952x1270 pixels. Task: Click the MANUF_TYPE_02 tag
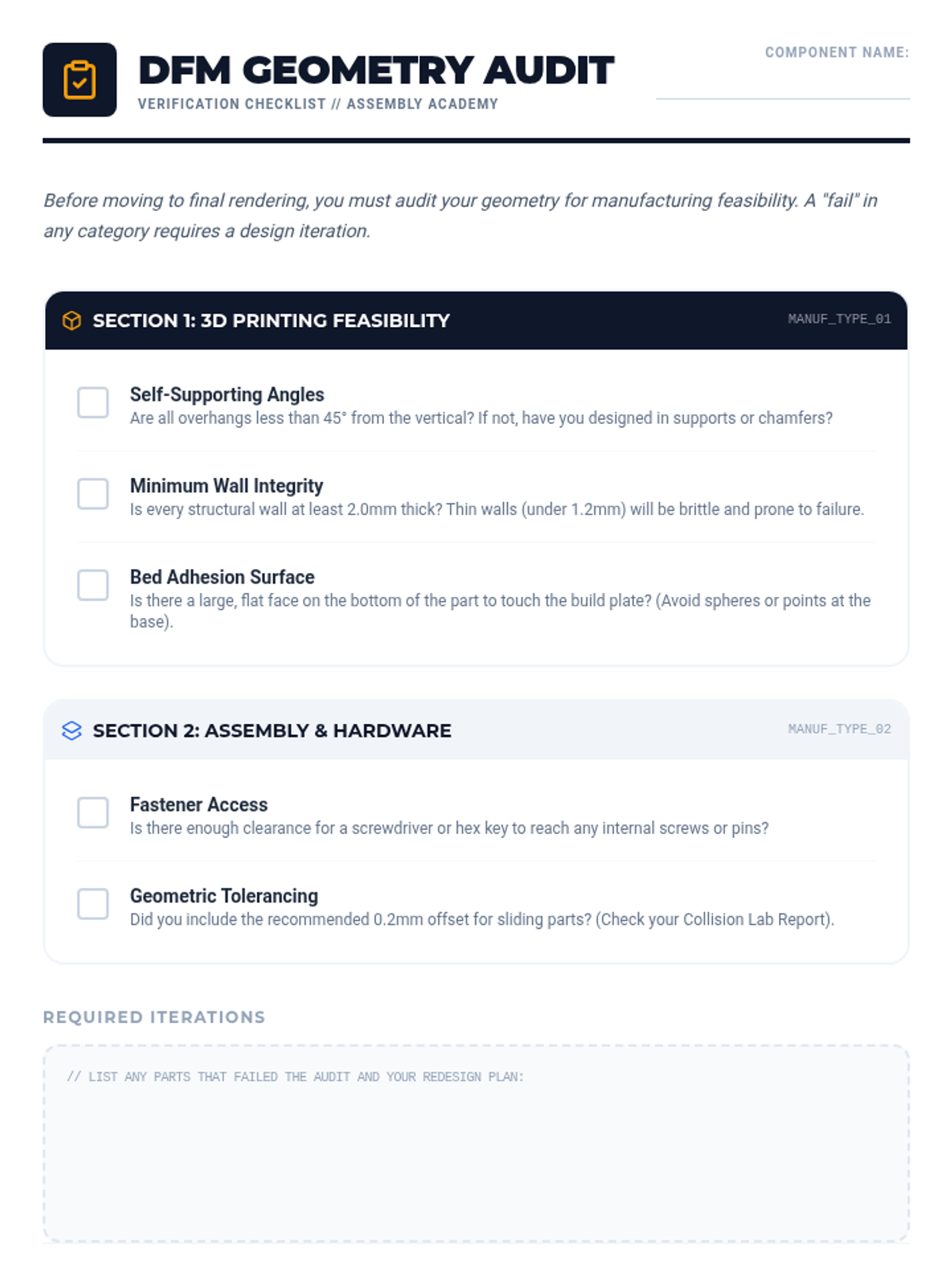tap(839, 729)
